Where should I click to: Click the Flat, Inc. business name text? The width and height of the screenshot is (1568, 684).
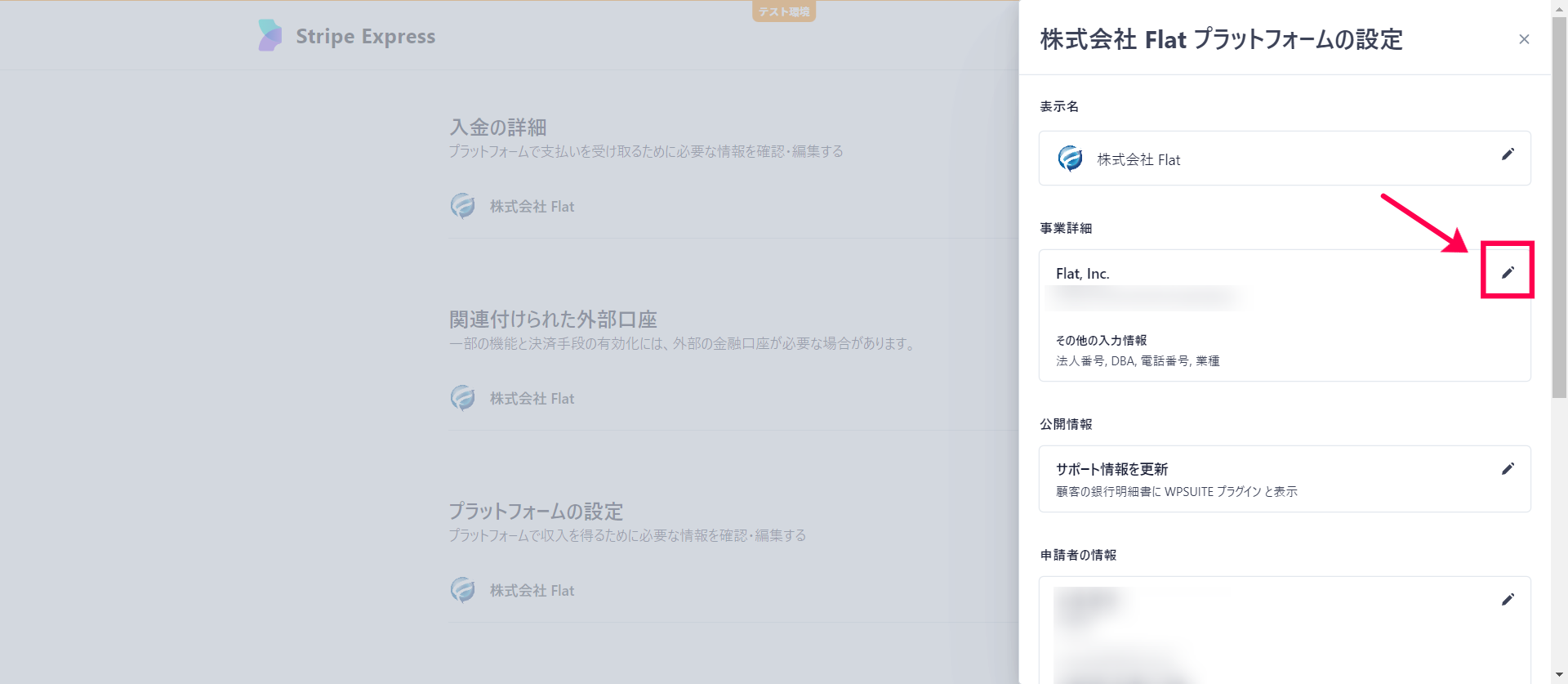(1082, 274)
